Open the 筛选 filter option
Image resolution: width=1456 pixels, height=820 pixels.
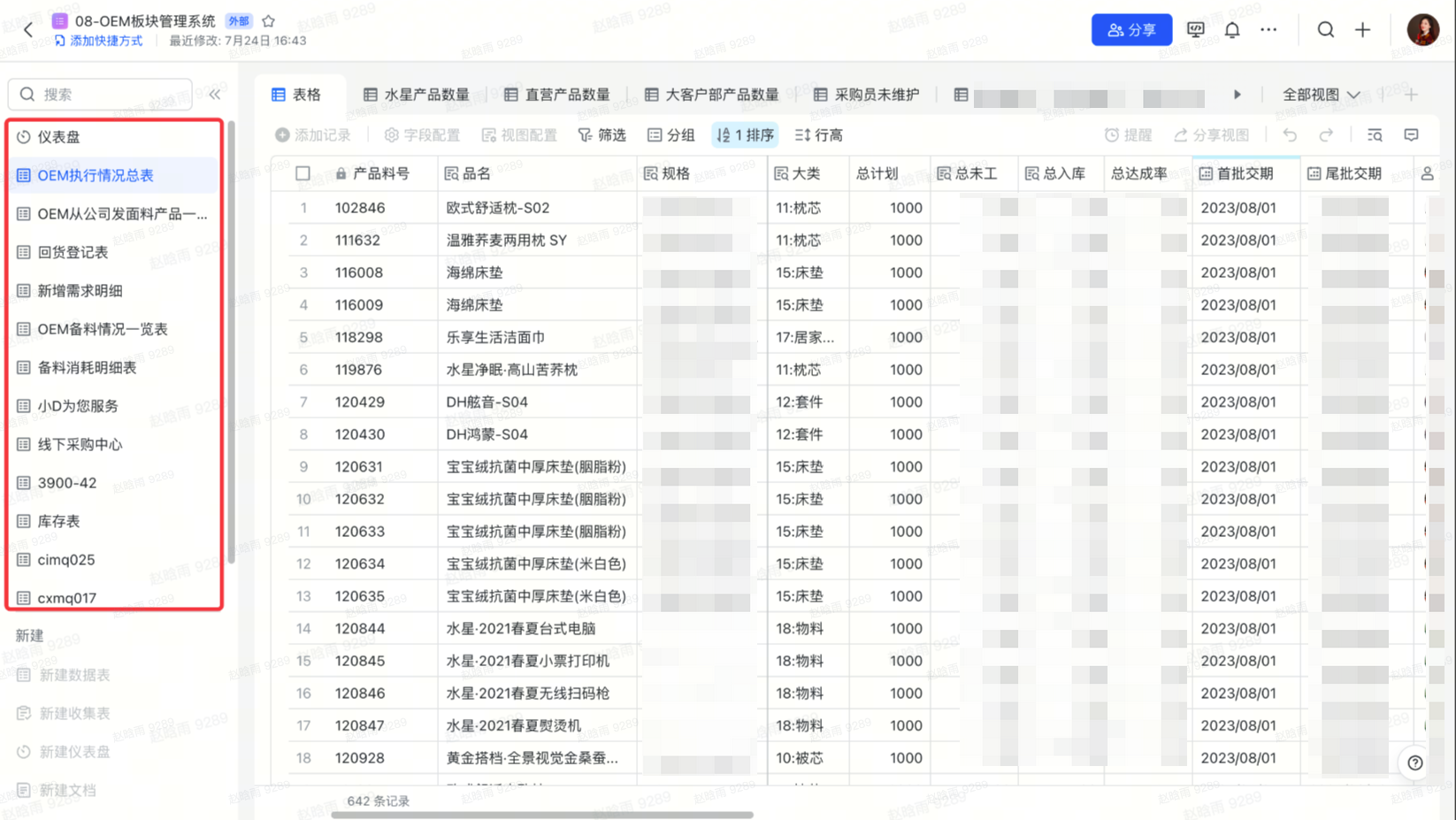[602, 135]
